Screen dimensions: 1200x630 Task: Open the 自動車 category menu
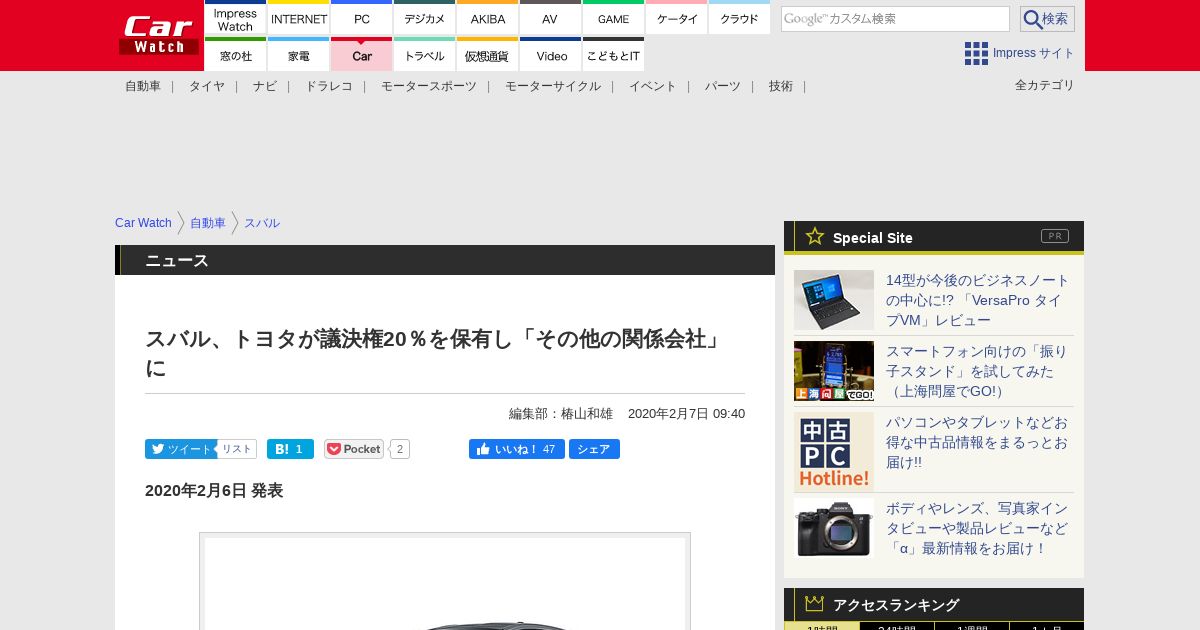pos(143,86)
